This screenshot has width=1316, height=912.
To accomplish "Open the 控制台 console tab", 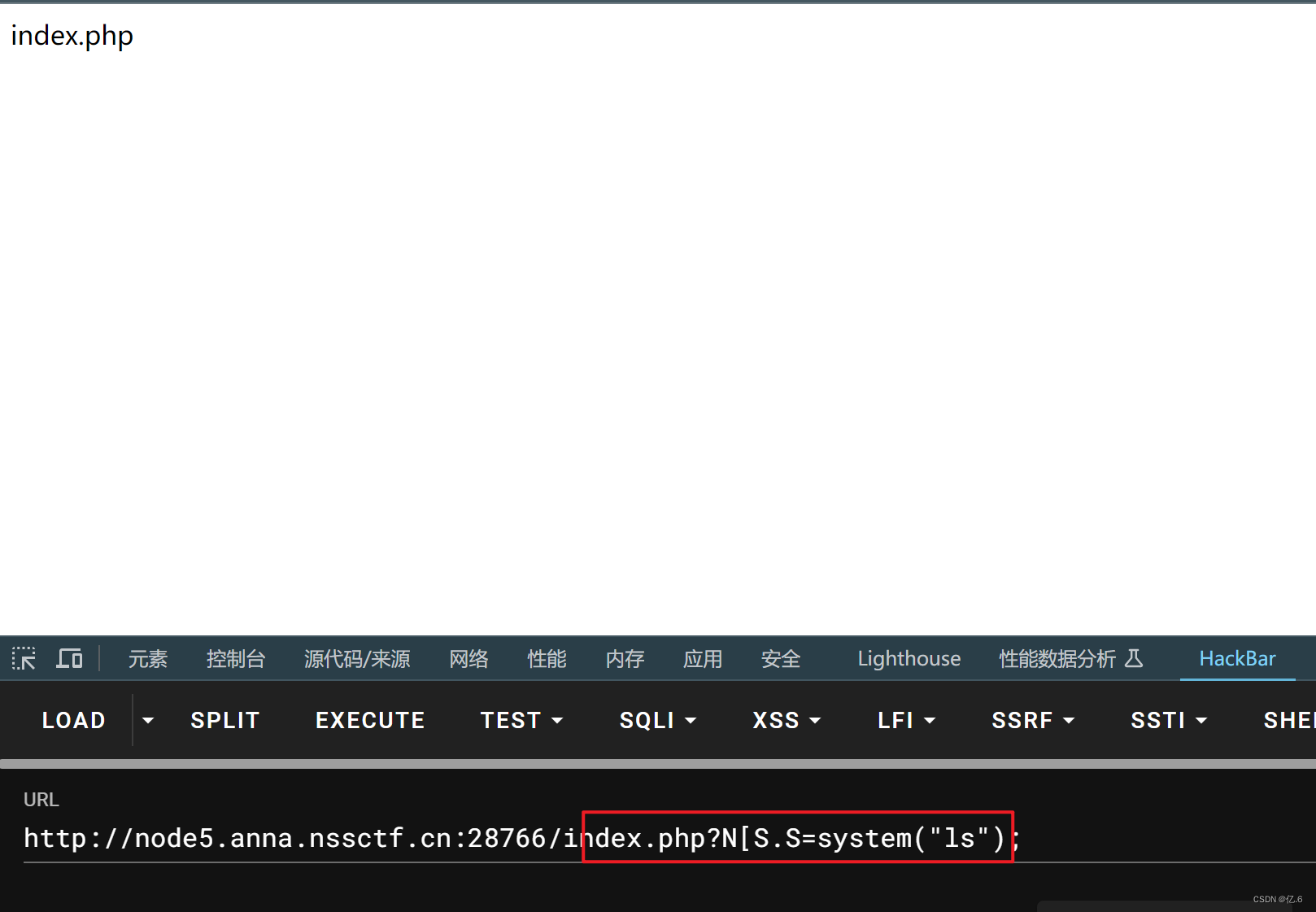I will click(x=236, y=658).
